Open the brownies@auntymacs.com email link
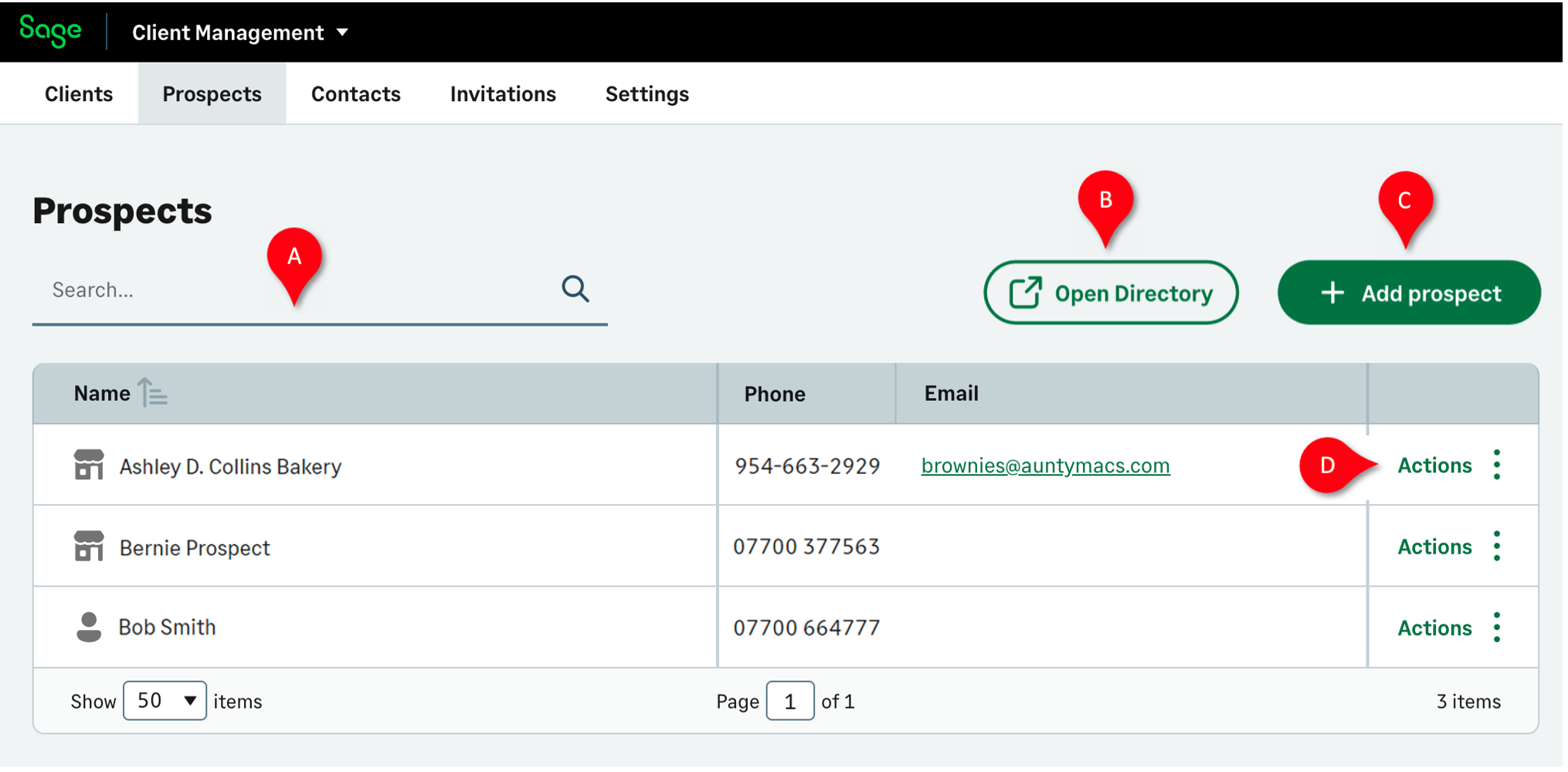The height and width of the screenshot is (772, 1568). pos(1045,466)
